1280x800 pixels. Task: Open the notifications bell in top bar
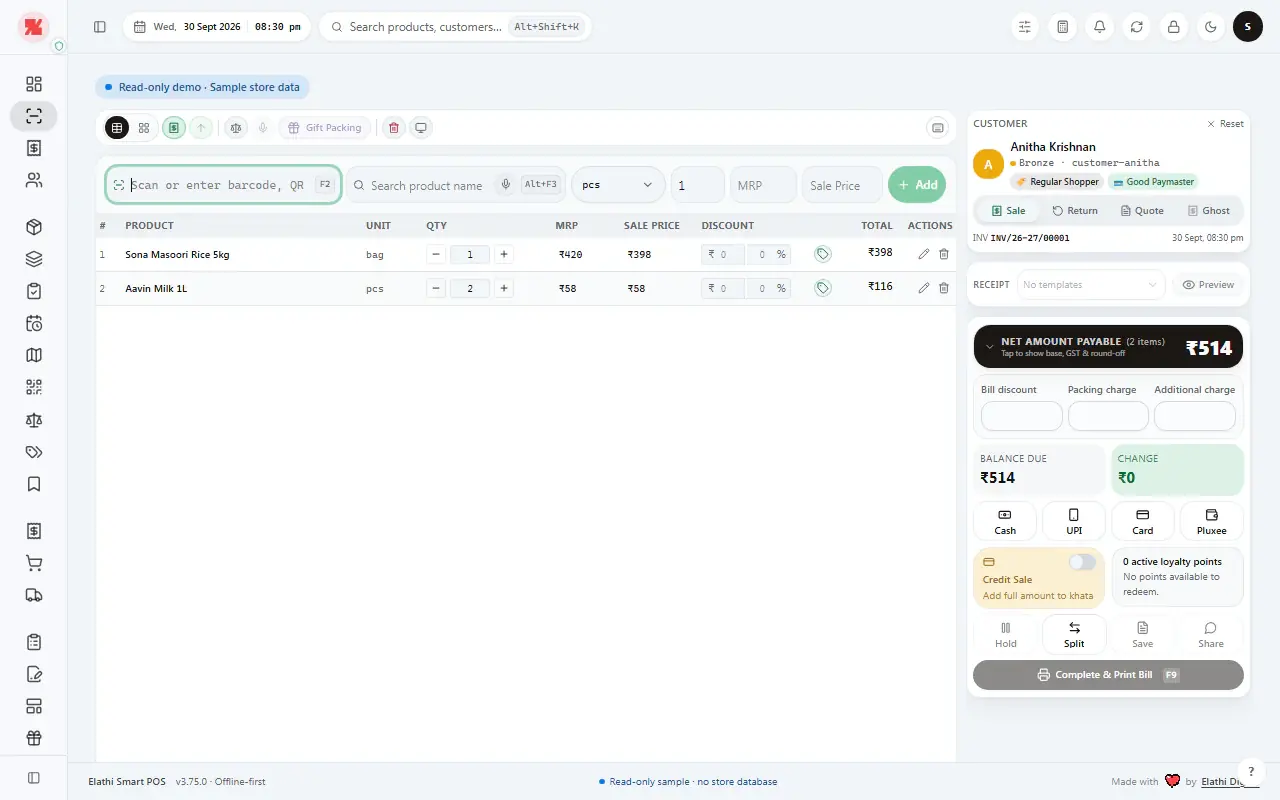[1100, 27]
